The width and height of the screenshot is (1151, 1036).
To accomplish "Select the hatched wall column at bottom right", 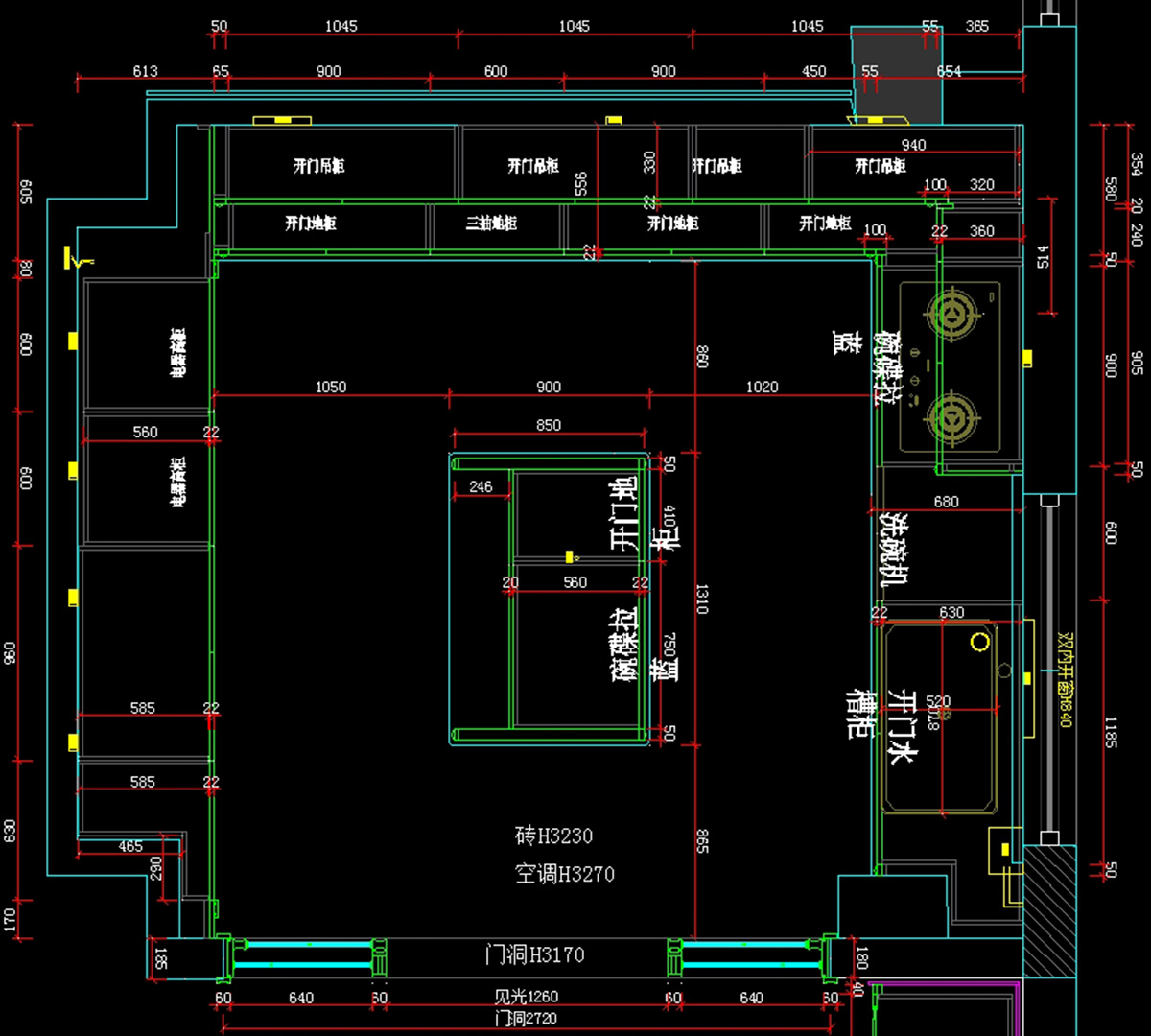I will pyautogui.click(x=1048, y=909).
